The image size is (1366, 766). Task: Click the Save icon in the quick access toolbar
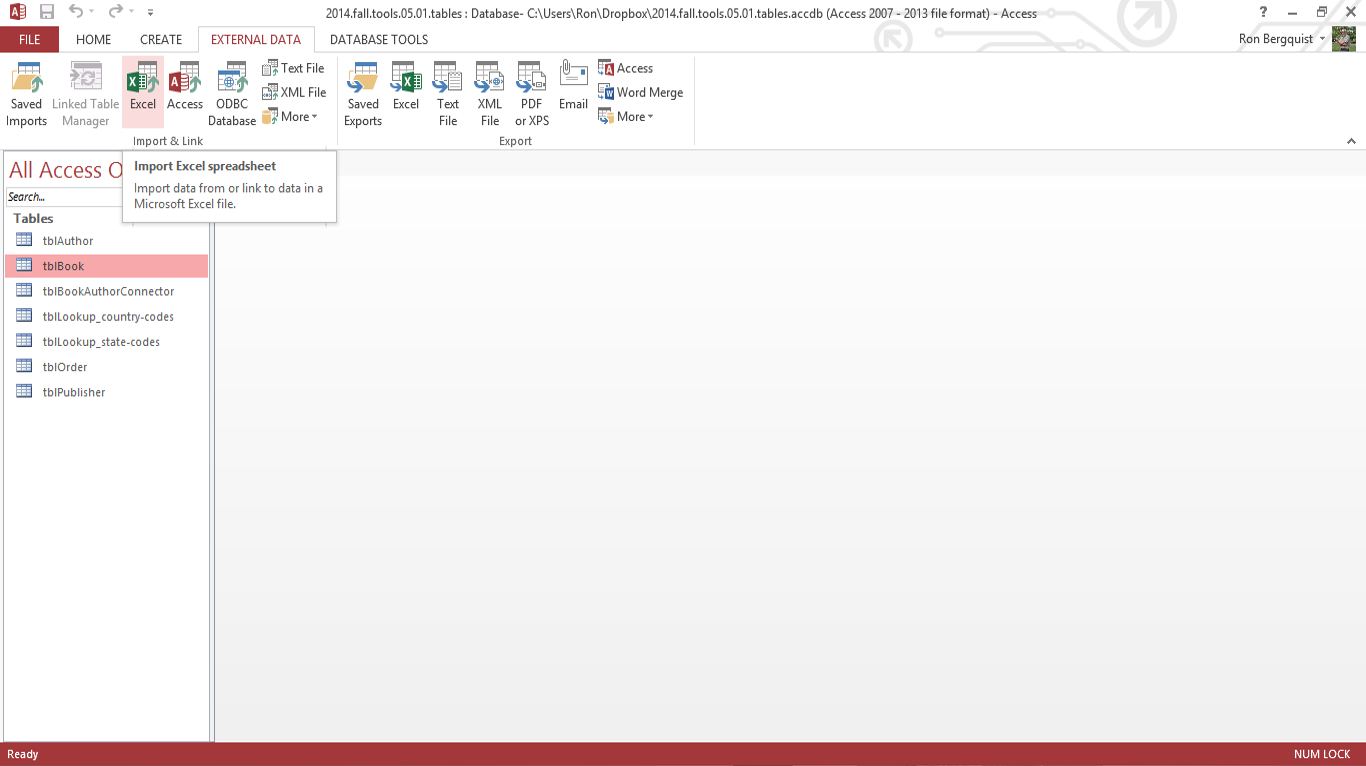point(47,13)
